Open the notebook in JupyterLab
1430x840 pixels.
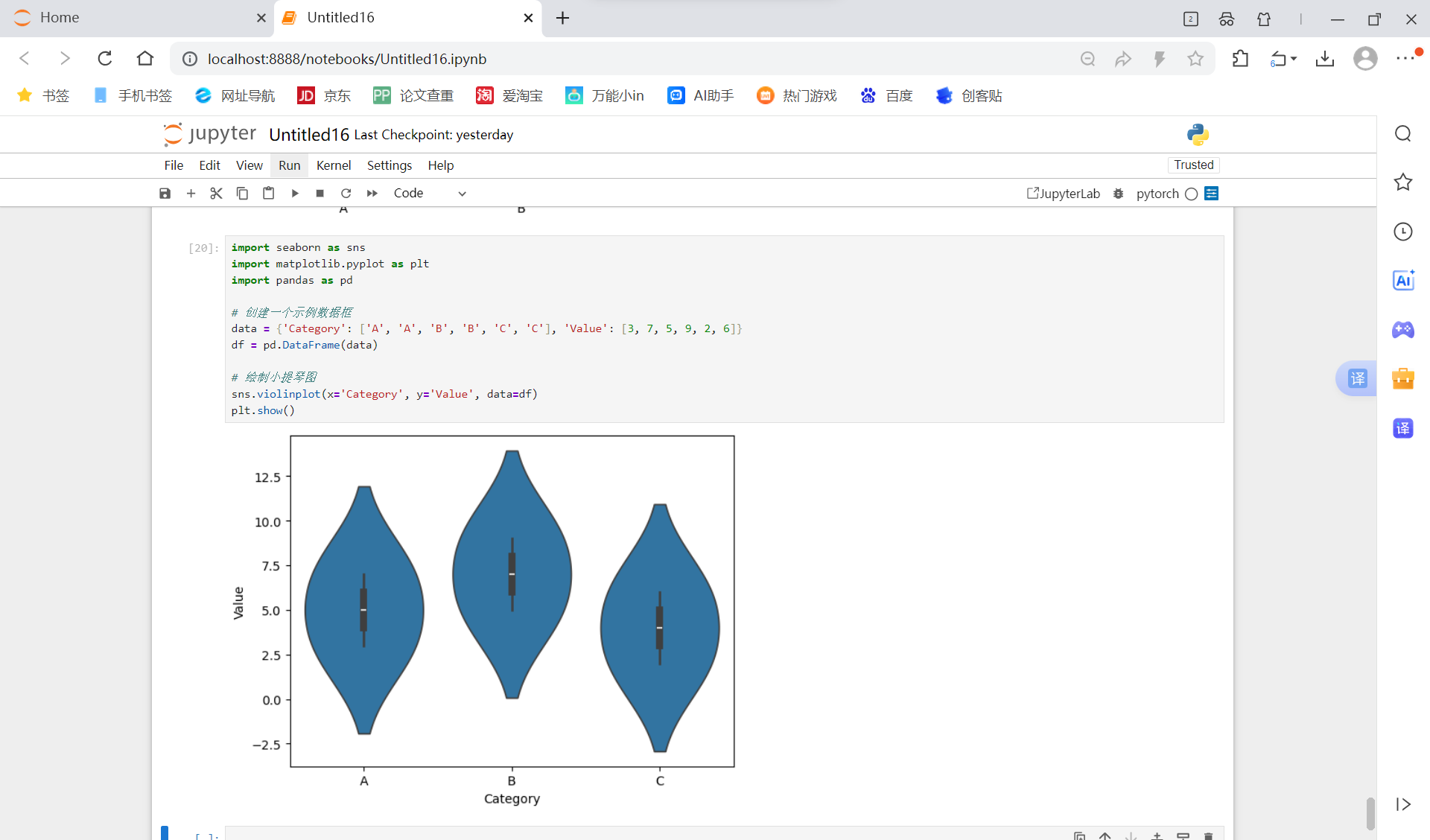pos(1063,194)
